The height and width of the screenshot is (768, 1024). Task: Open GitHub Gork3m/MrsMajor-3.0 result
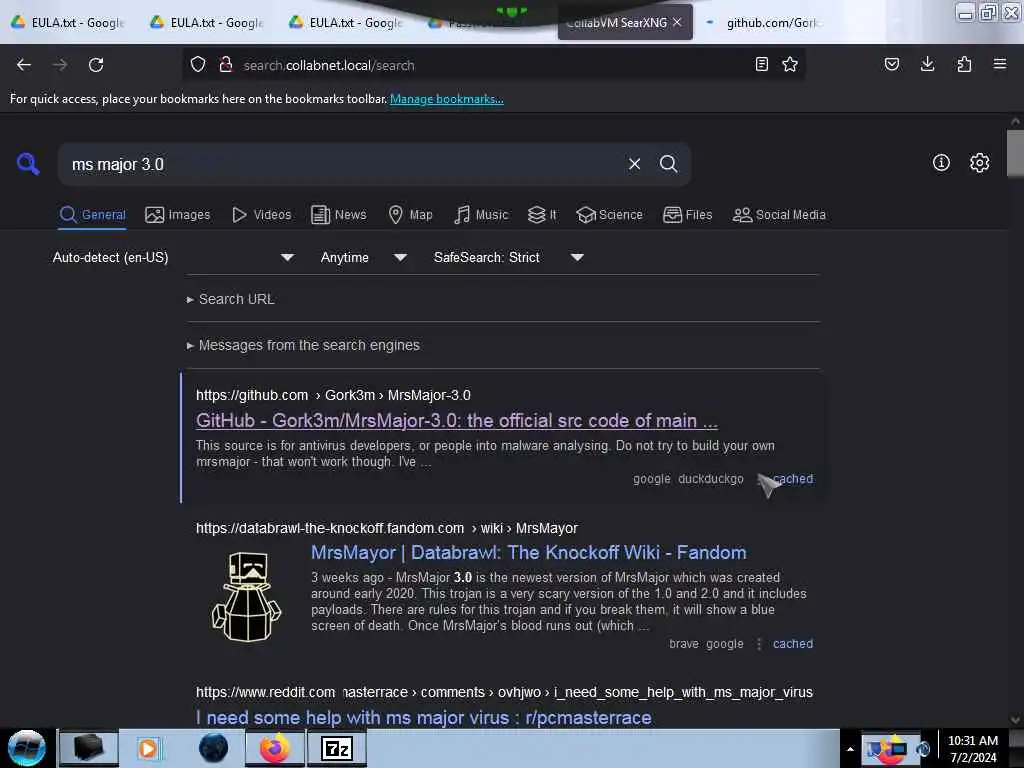point(456,421)
